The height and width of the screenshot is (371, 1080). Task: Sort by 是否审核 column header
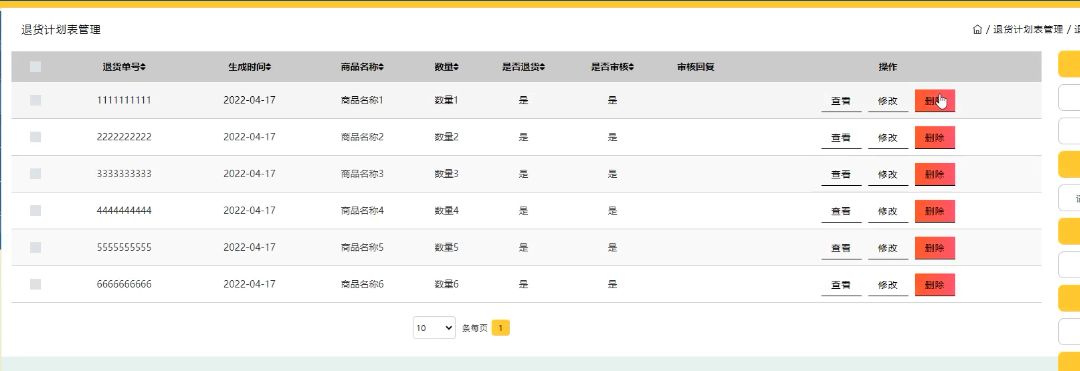coord(612,67)
